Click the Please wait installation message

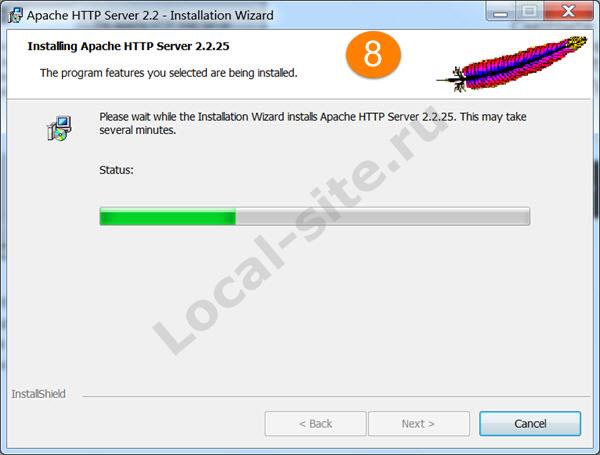point(313,123)
